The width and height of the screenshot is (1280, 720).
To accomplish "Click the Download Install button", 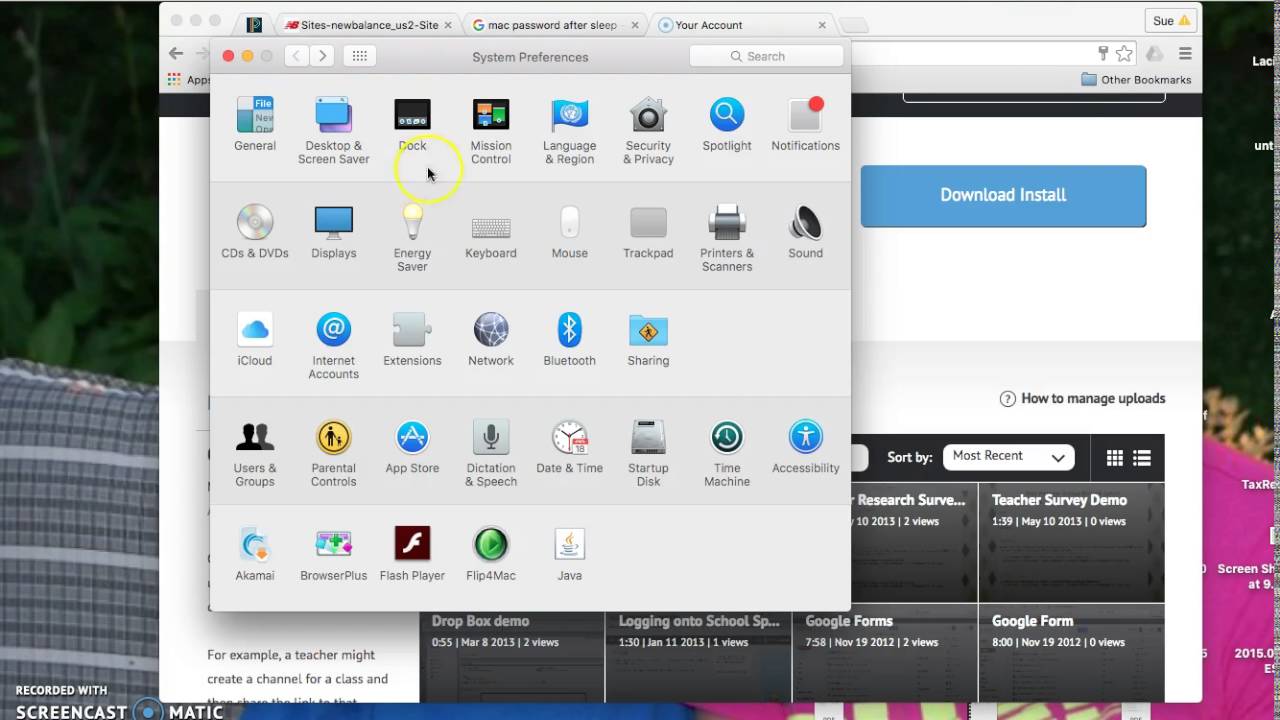I will click(x=1003, y=196).
